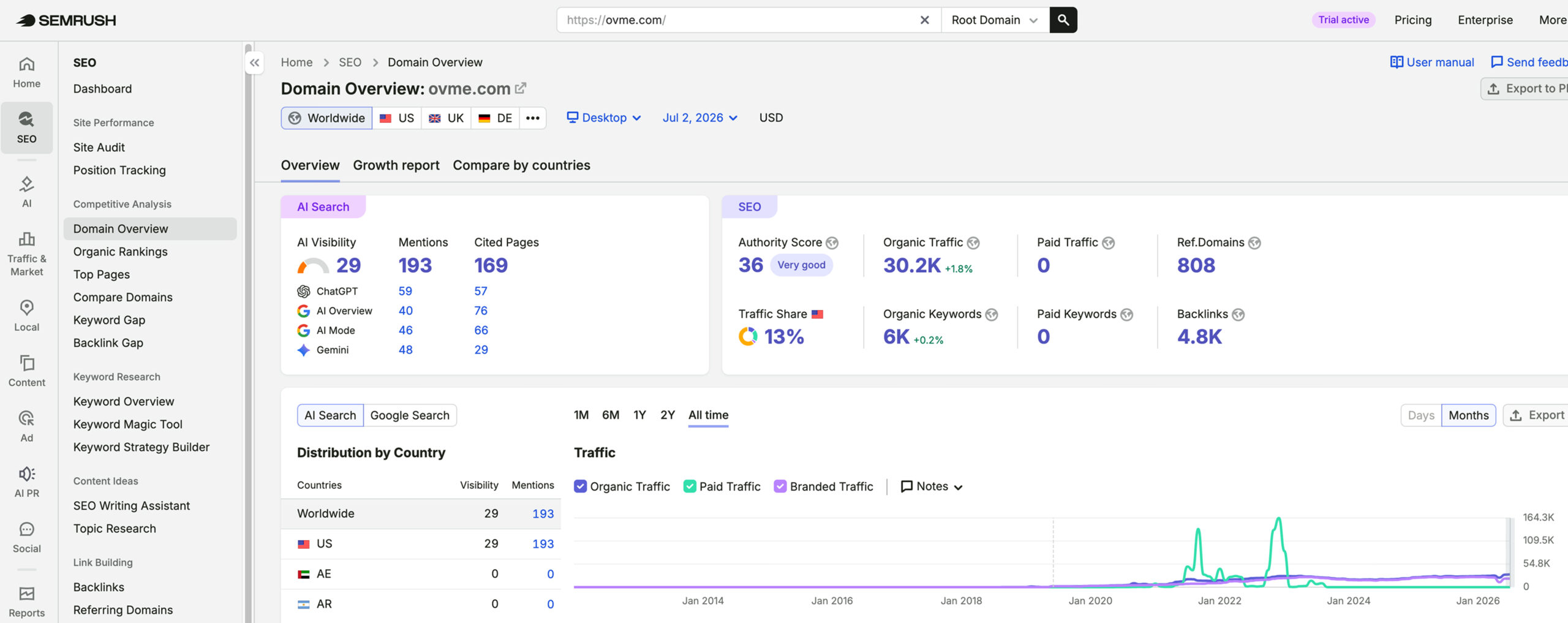Viewport: 1568px width, 623px height.
Task: Collapse the sidebar with double-chevron icon
Action: (x=254, y=62)
